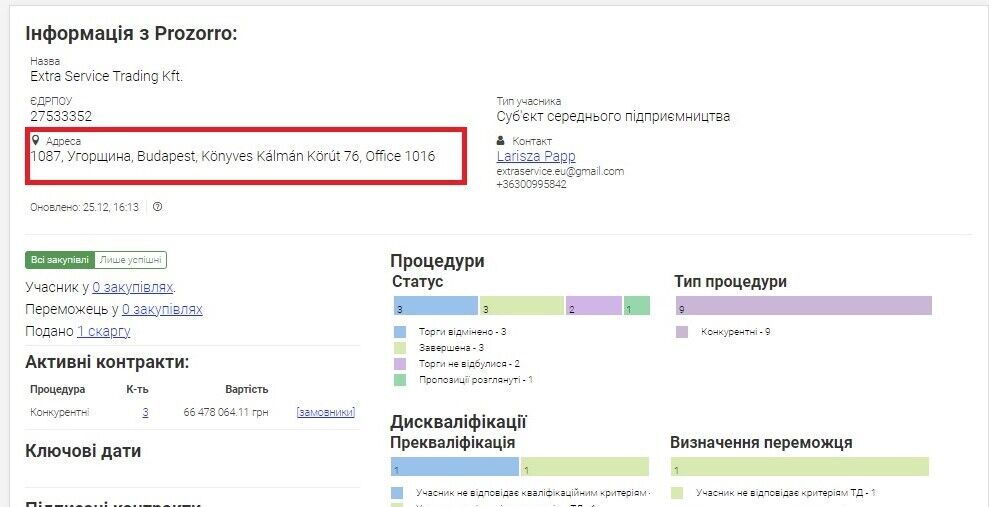989x507 pixels.
Task: Click contract count 3 in Конкурентні row
Action: point(145,412)
